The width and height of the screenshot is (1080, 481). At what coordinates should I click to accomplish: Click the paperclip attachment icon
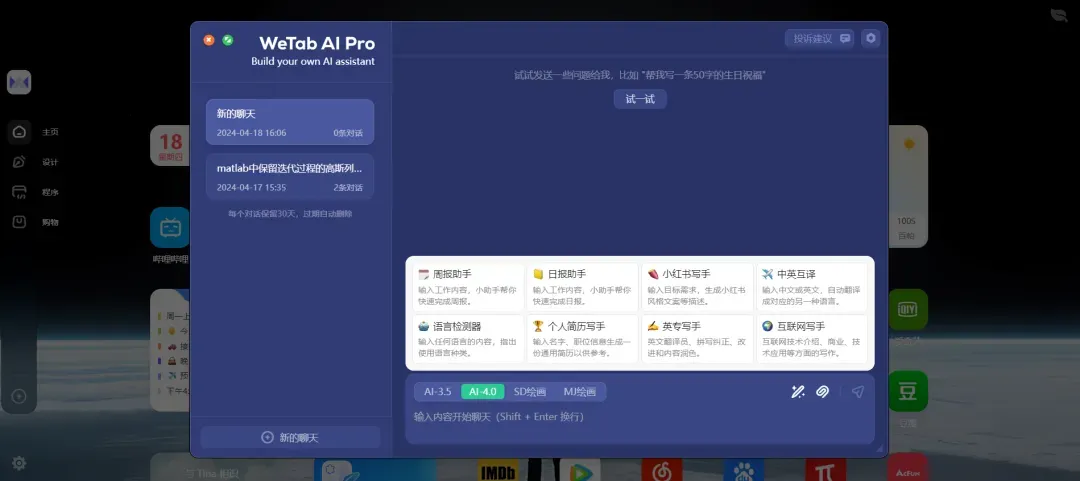(x=822, y=391)
